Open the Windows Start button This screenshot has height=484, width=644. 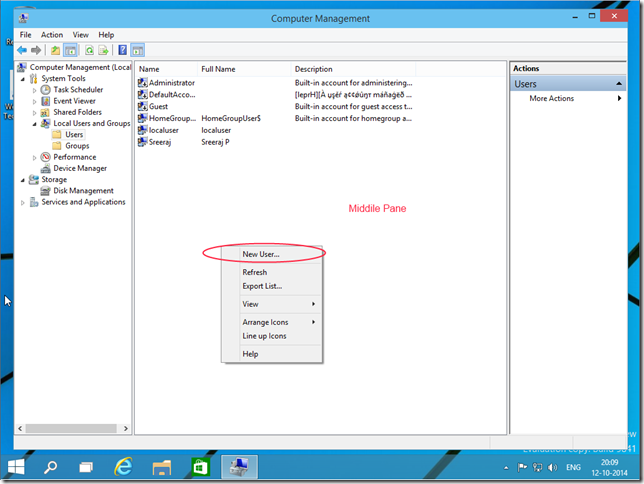tap(16, 467)
